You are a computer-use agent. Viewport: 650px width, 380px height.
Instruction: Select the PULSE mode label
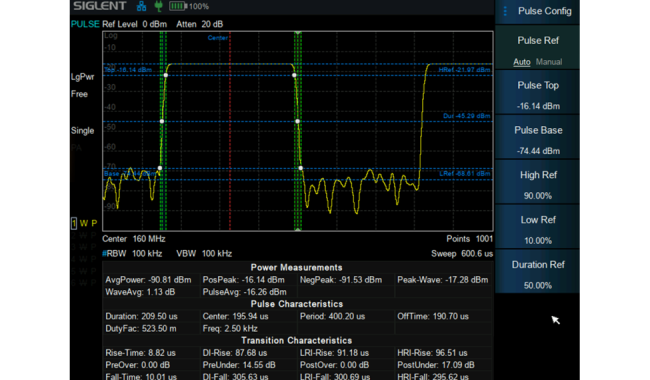coord(85,24)
